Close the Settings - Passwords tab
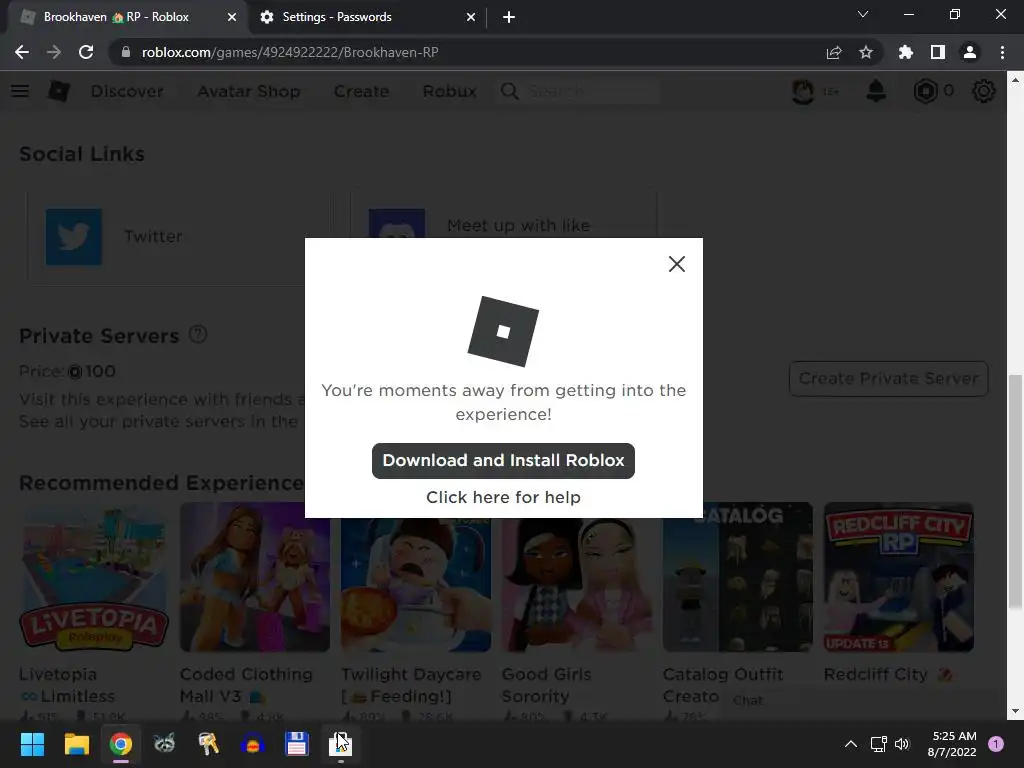 (x=471, y=17)
